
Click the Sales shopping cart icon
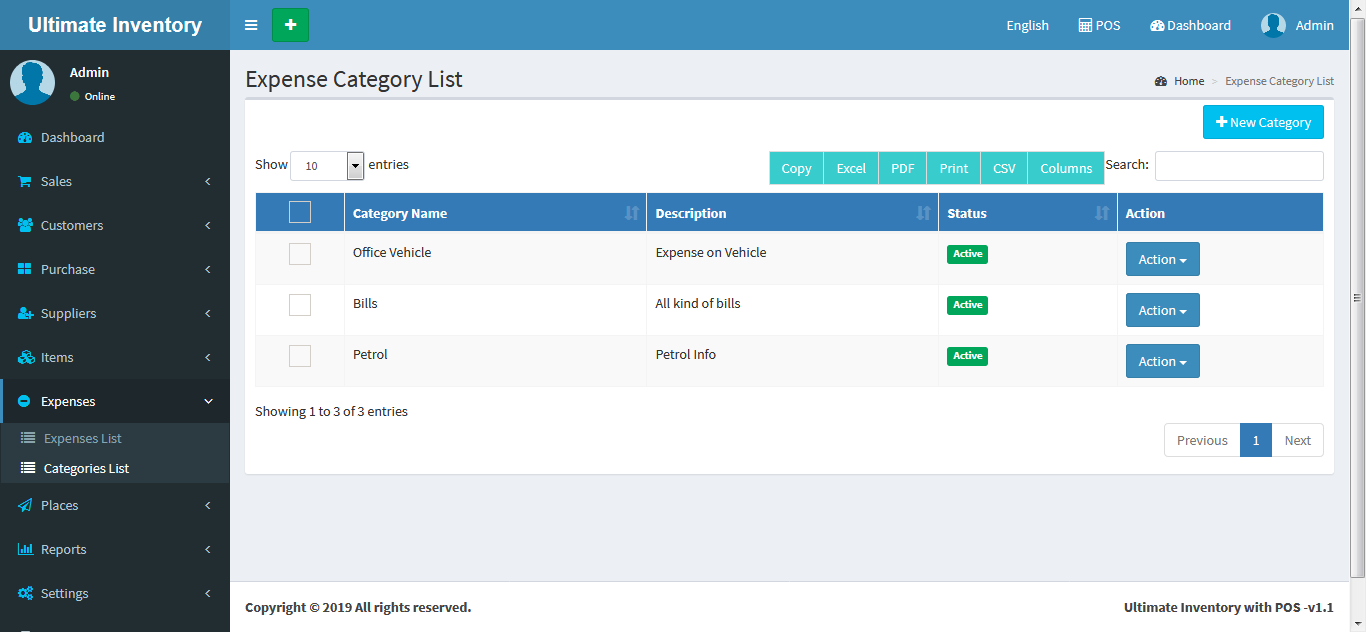point(25,182)
